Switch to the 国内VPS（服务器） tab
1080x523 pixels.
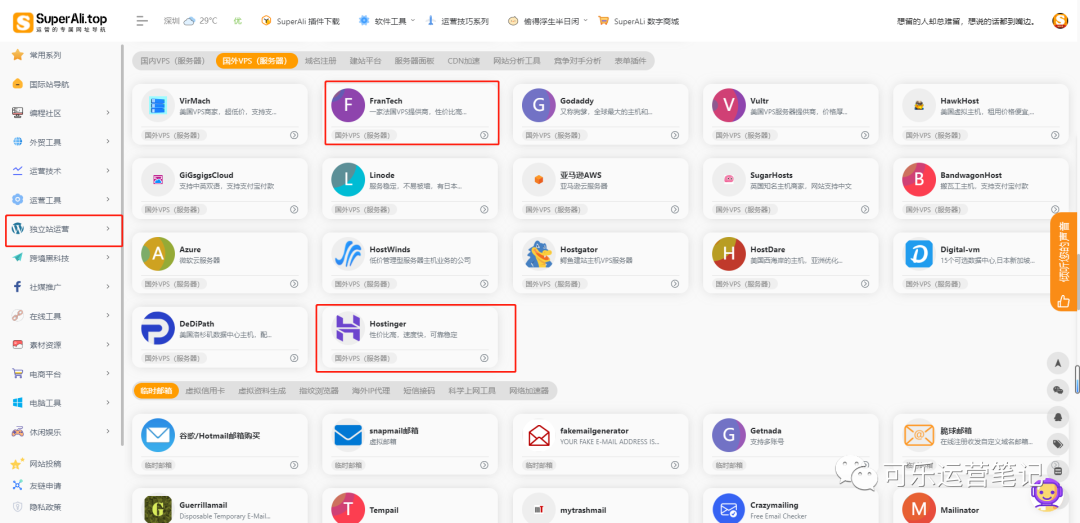[x=172, y=61]
